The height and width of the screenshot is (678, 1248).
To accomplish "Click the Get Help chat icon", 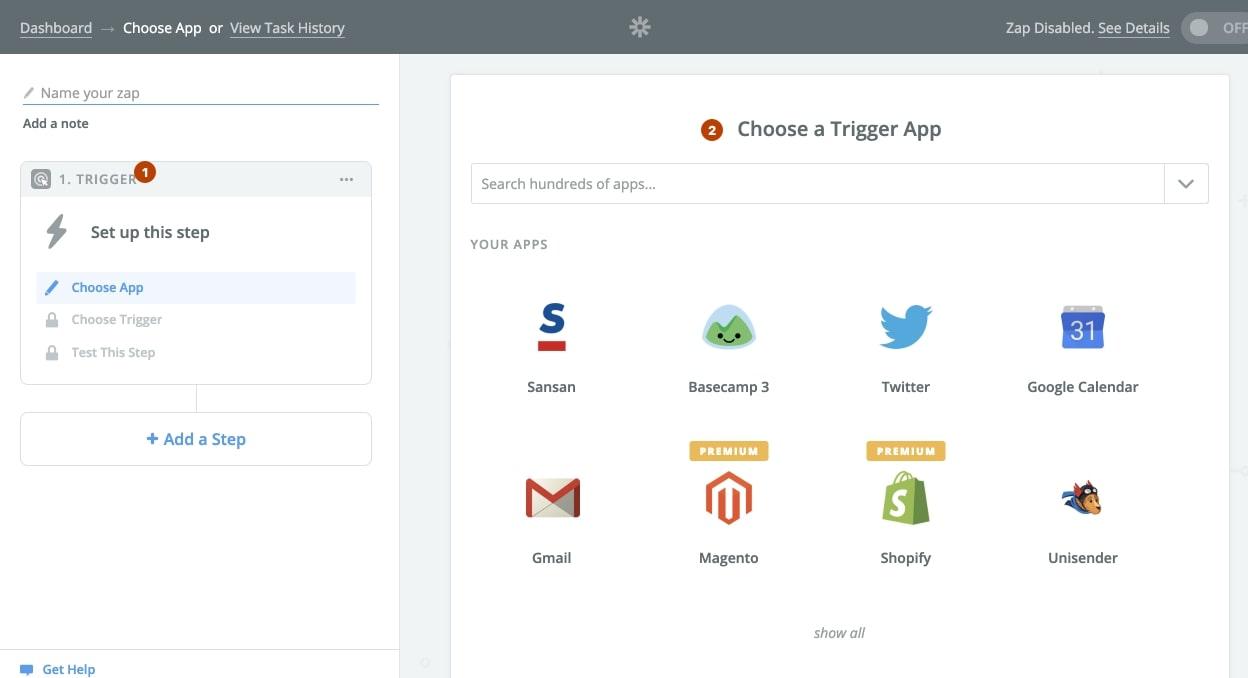I will coord(27,669).
